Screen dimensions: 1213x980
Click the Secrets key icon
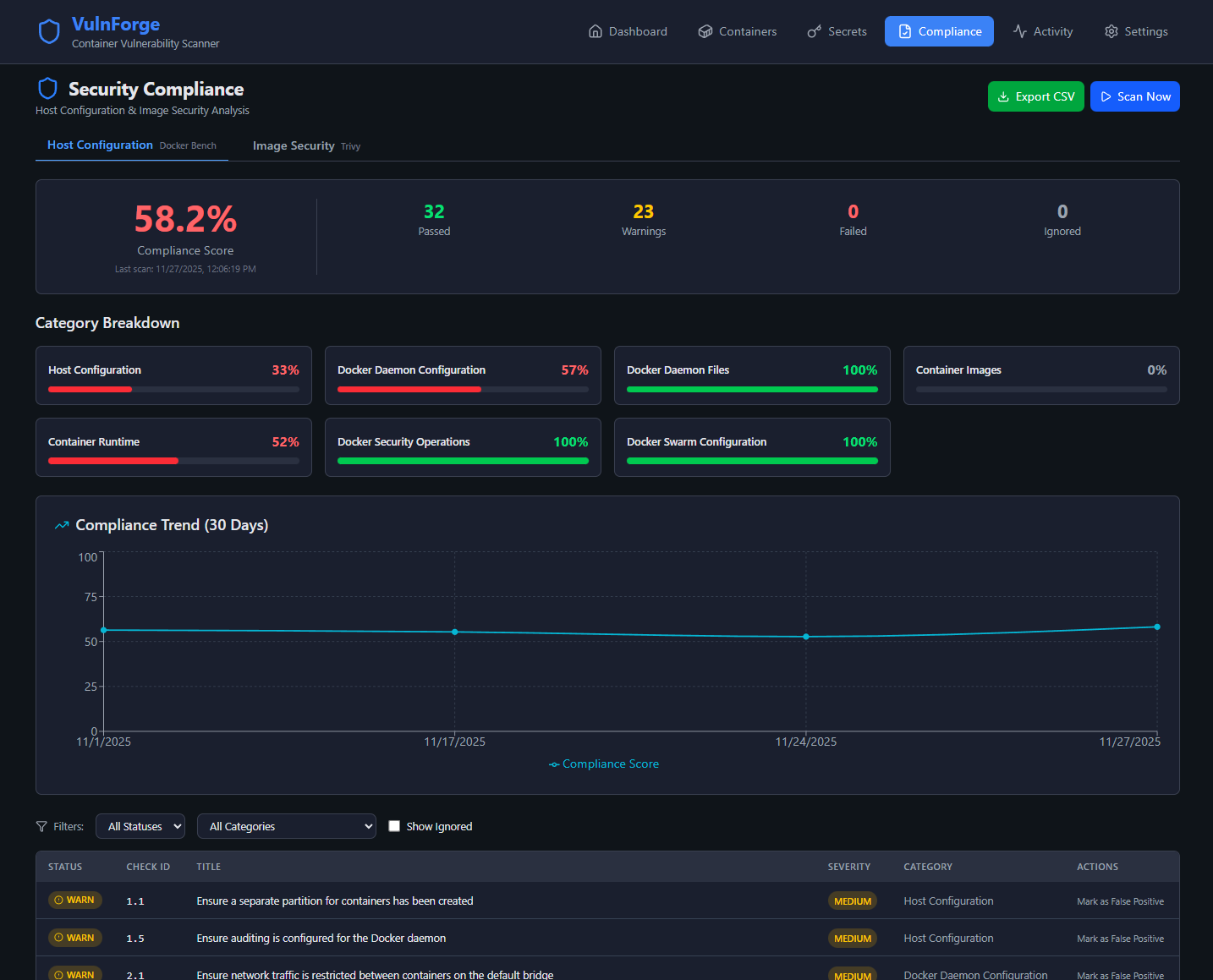[x=815, y=31]
